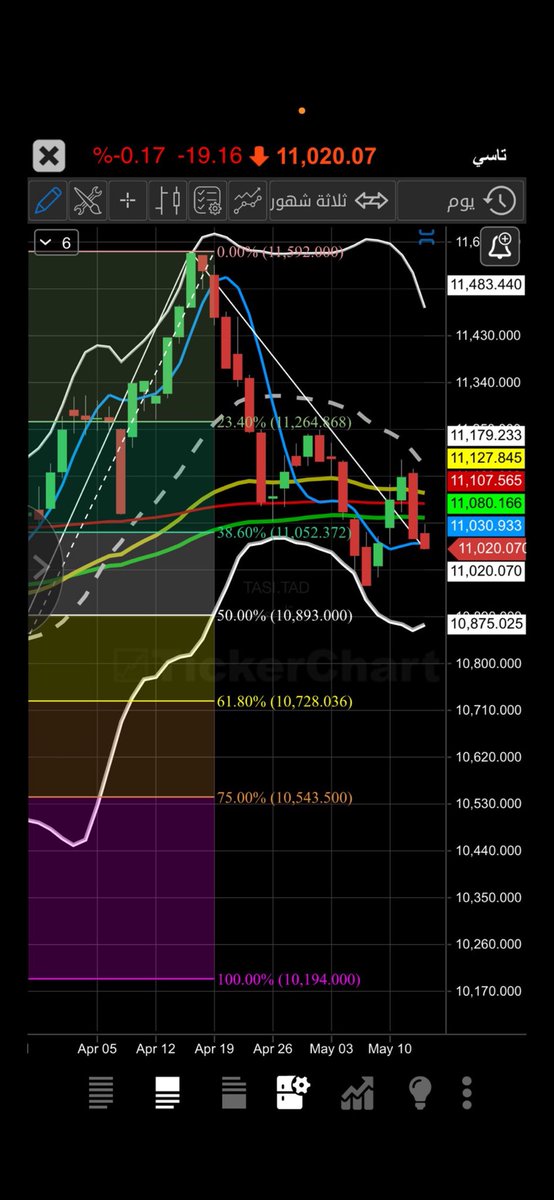Close the chart with the X button

[x=48, y=156]
